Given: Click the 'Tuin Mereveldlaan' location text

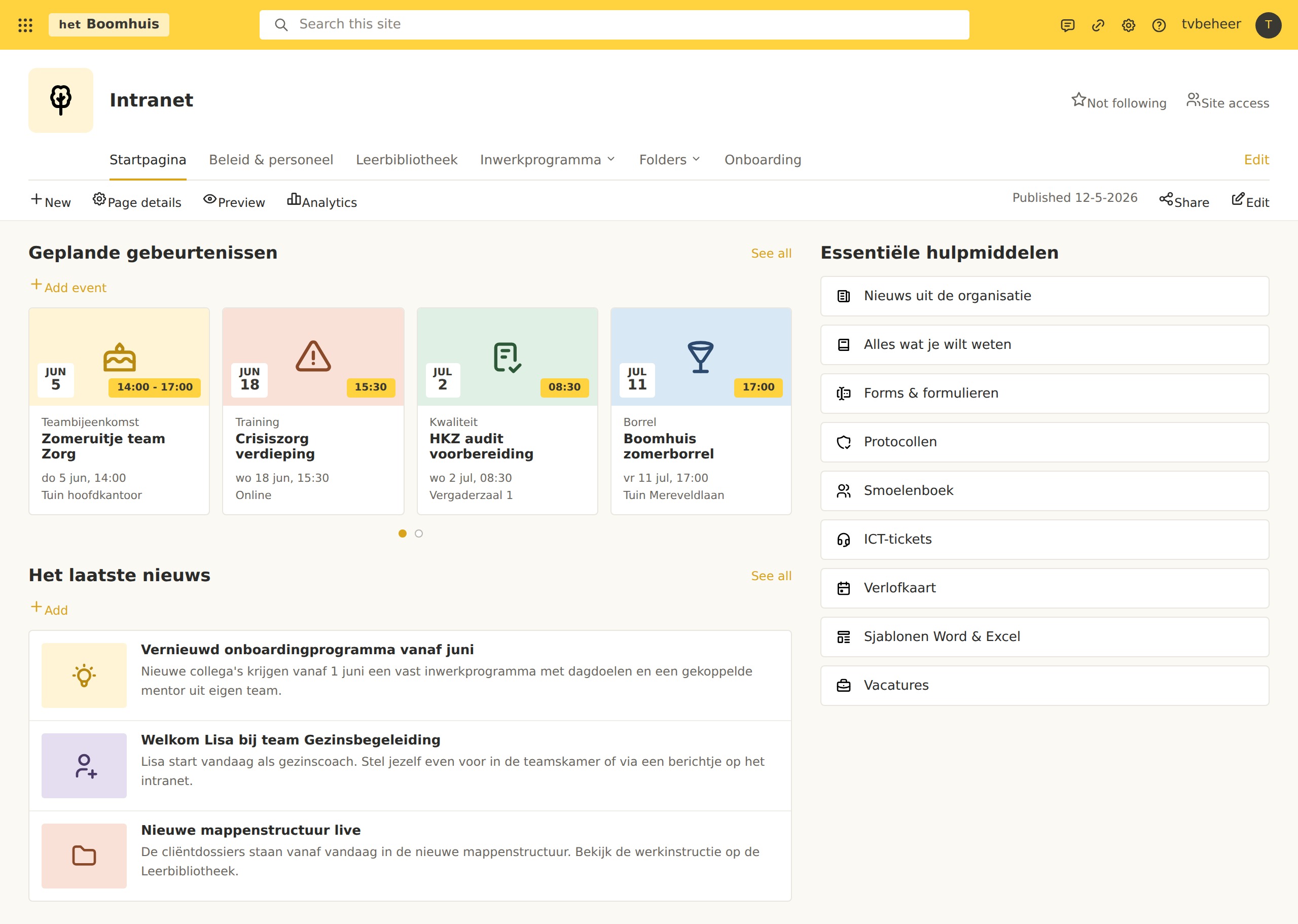Looking at the screenshot, I should coord(673,495).
